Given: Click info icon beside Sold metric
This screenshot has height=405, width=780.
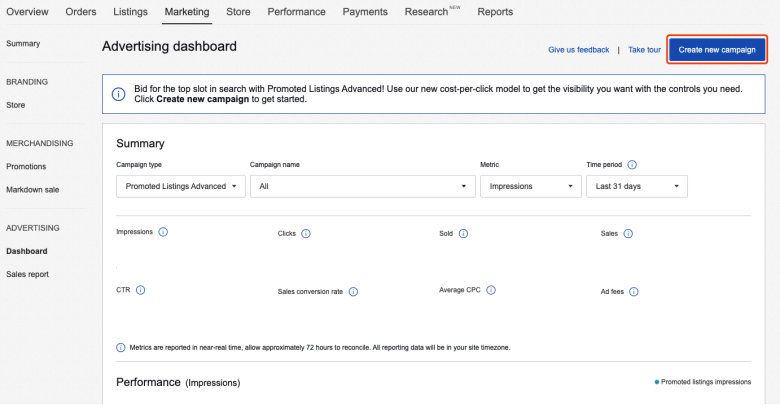Looking at the screenshot, I should point(464,234).
